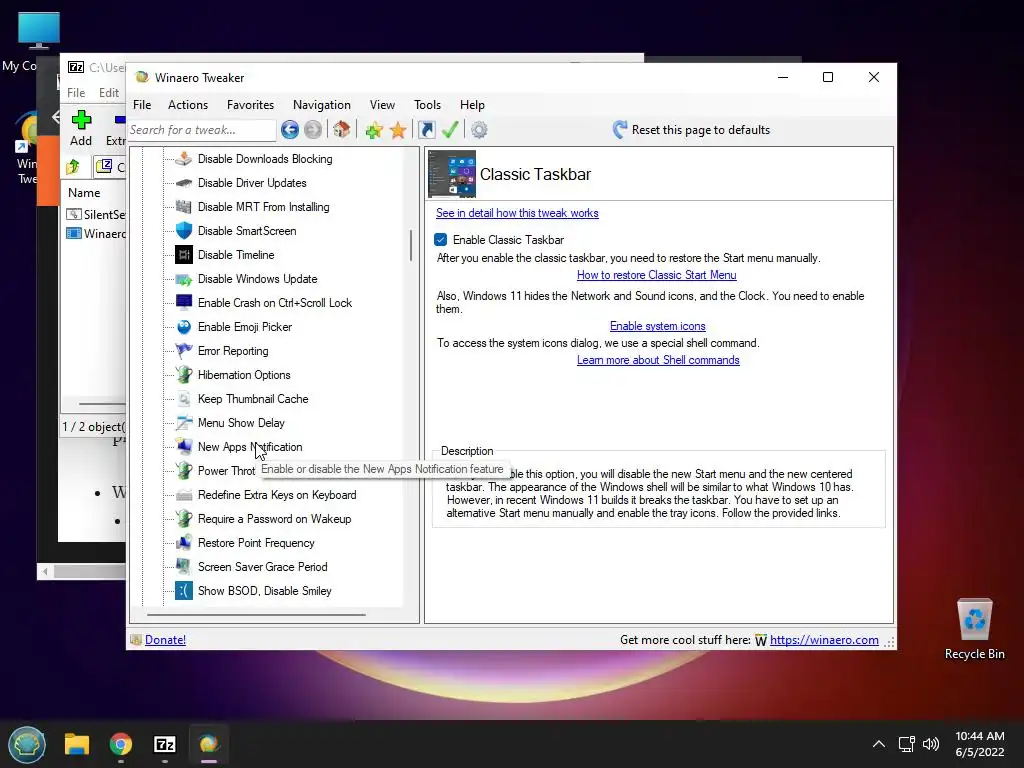Select Screen Saver Grace Period tweak

coord(263,567)
